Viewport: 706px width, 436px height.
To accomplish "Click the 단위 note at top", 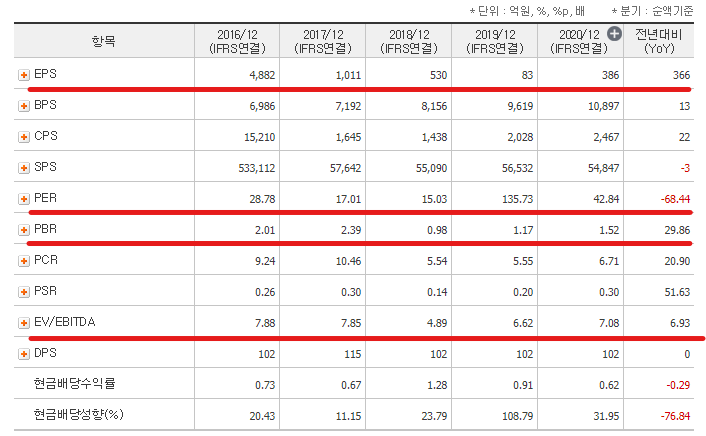I will (x=527, y=11).
